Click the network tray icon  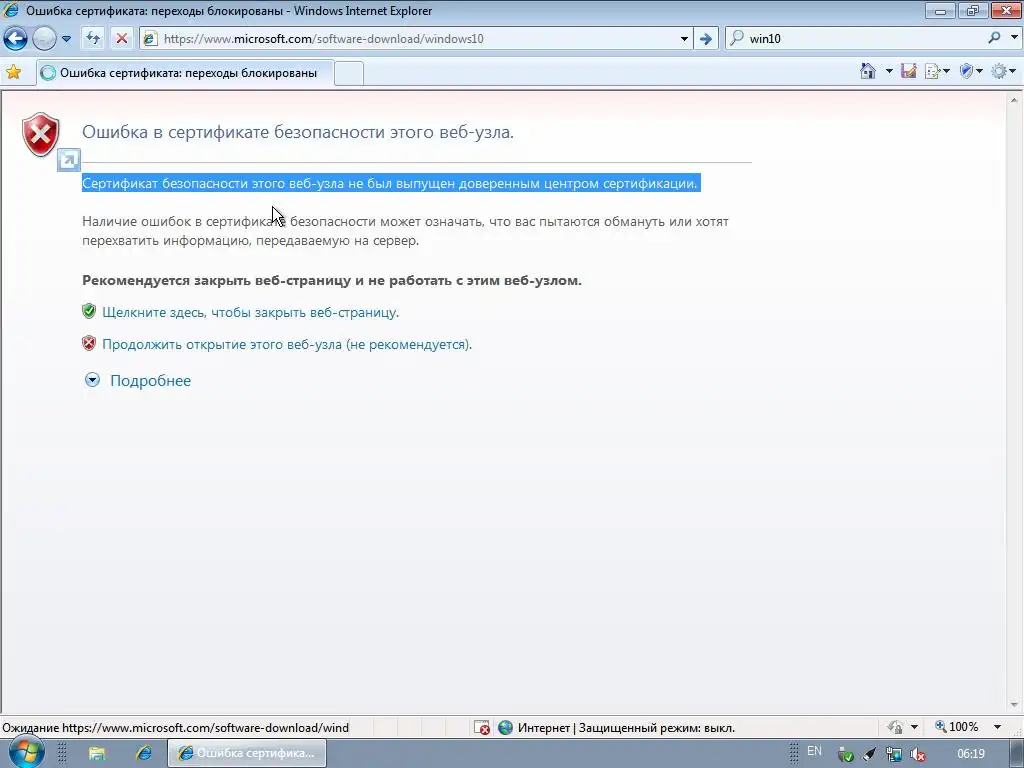coord(894,755)
